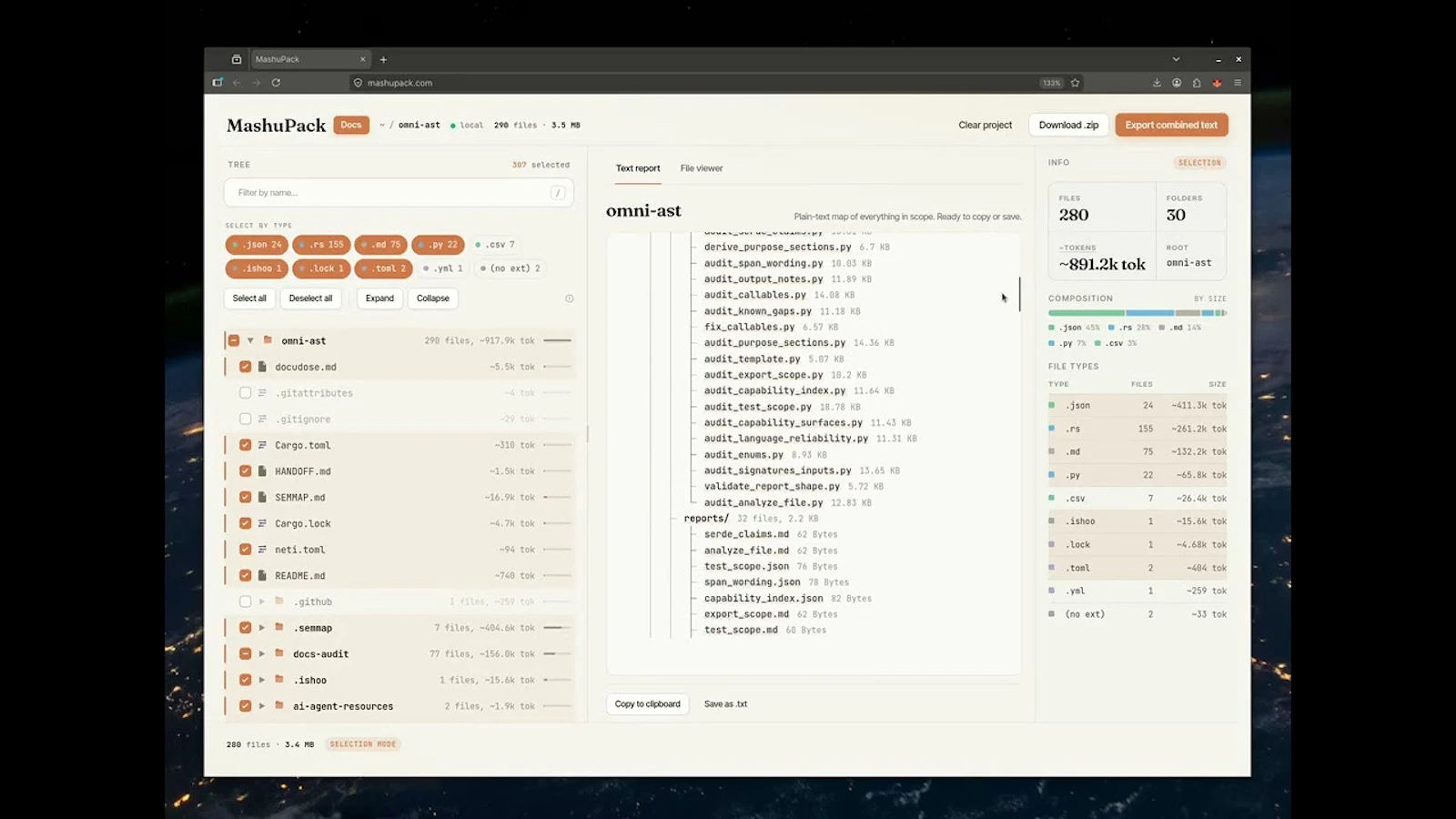The width and height of the screenshot is (1456, 819).
Task: Expand the .semmap folder arrow
Action: (x=262, y=628)
